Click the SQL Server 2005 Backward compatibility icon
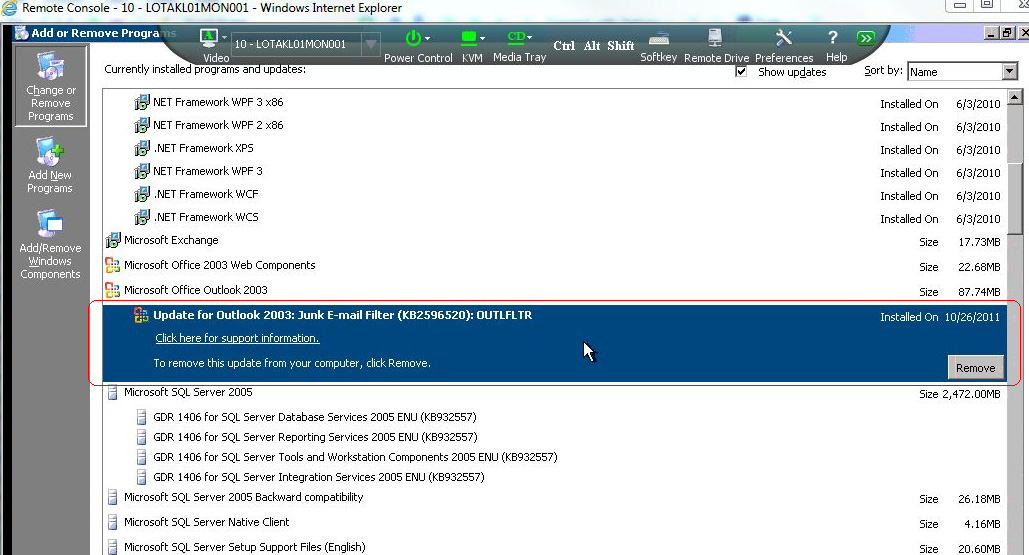 pos(113,498)
